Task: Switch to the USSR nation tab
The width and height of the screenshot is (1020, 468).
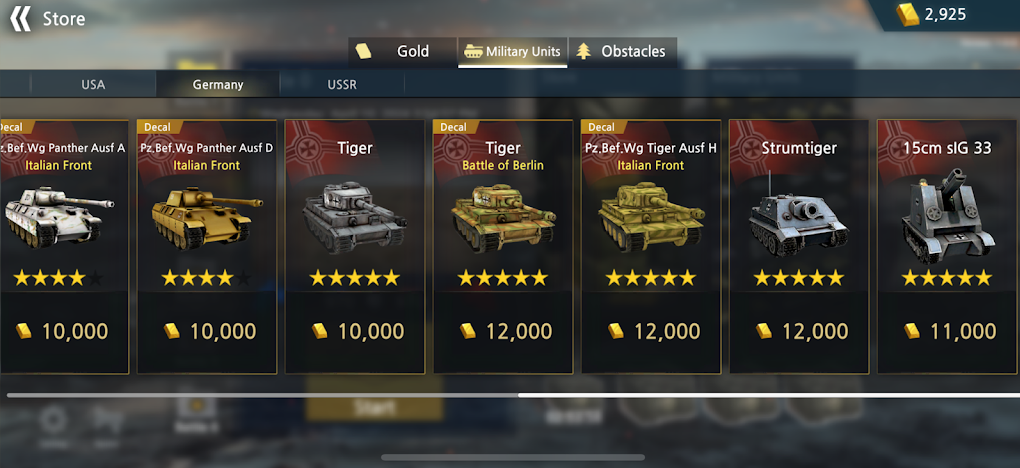Action: (342, 85)
